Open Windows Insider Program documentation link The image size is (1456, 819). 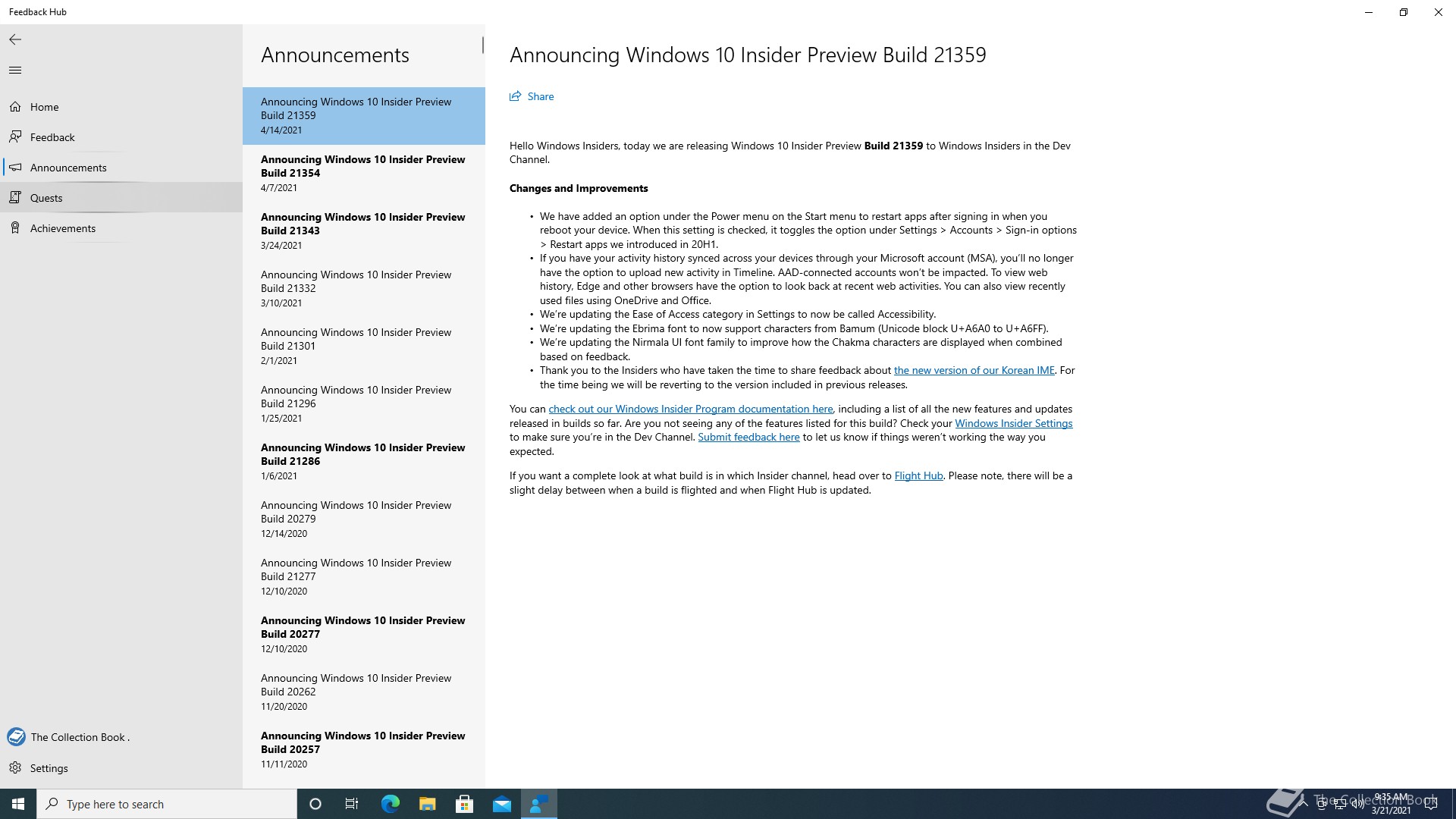tap(690, 409)
